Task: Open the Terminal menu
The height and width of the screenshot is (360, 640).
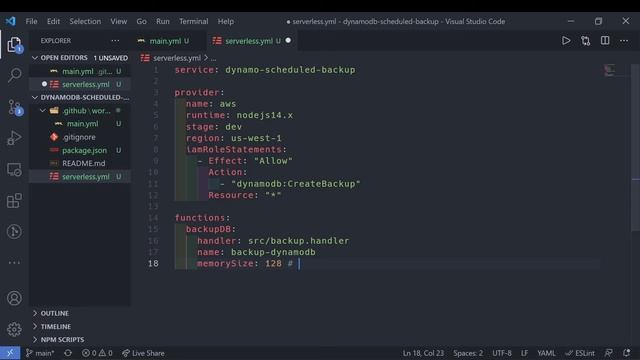Action: [193, 21]
